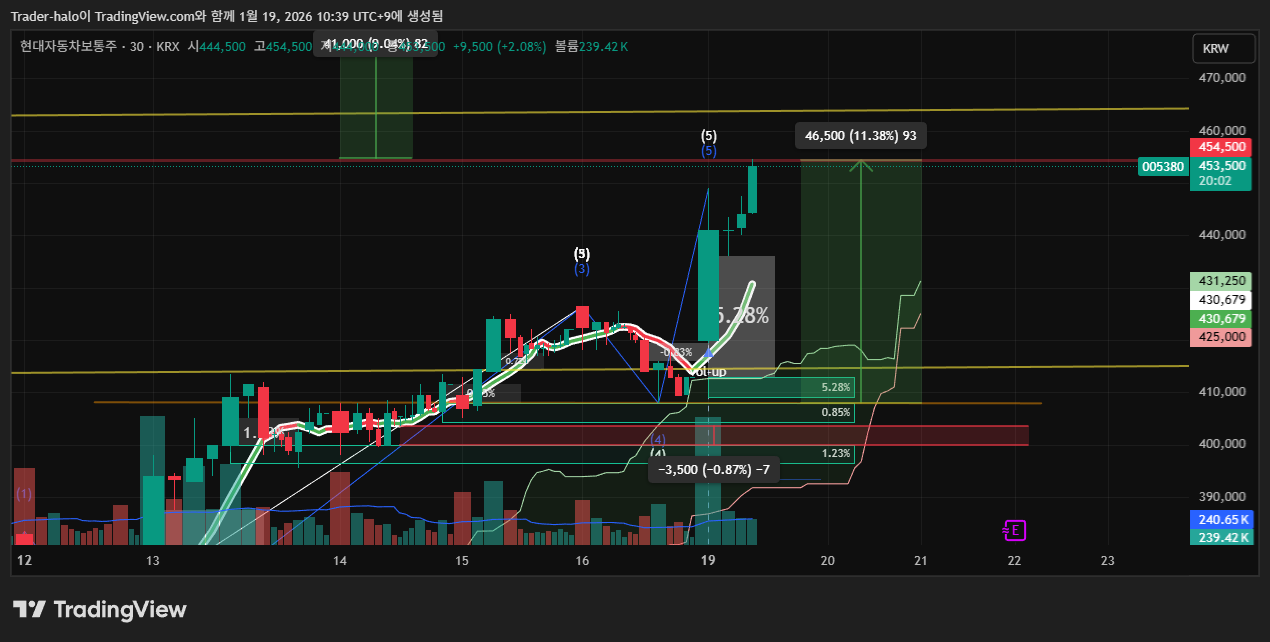Image resolution: width=1270 pixels, height=642 pixels.
Task: Click the 460,000 price axis tick
Action: [x=1221, y=130]
